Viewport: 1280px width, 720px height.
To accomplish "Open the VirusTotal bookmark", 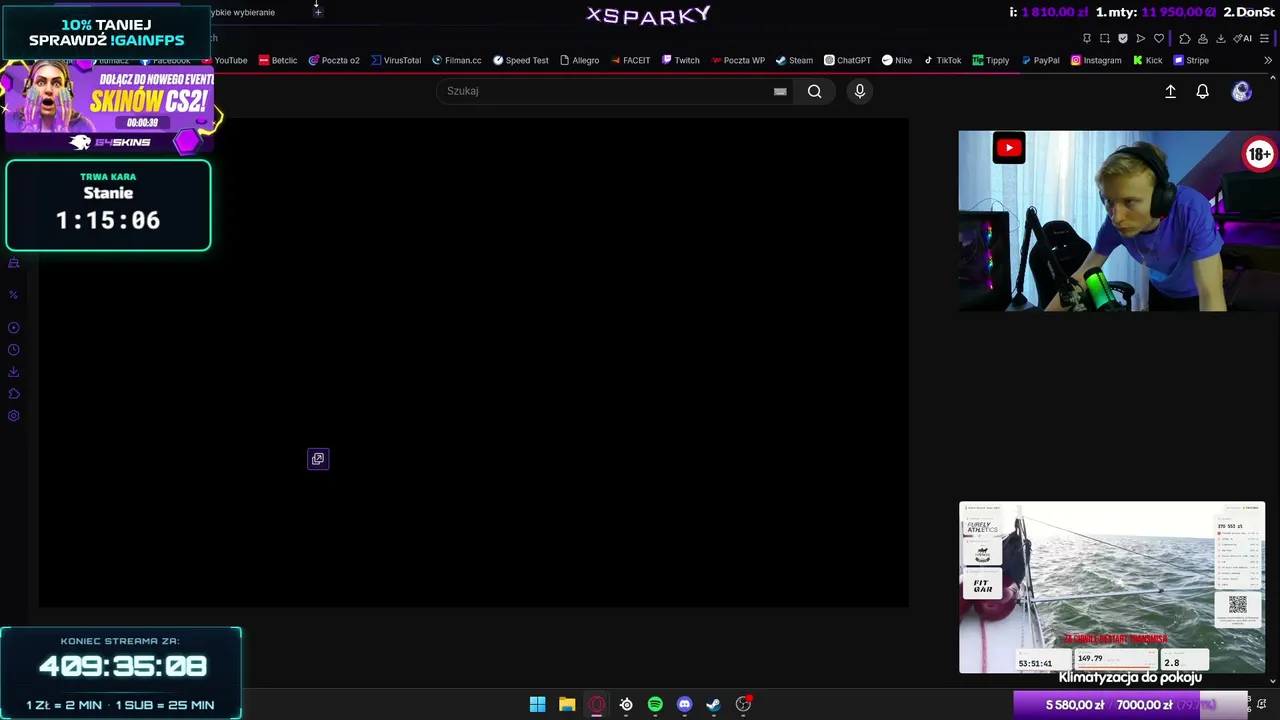I will [396, 60].
